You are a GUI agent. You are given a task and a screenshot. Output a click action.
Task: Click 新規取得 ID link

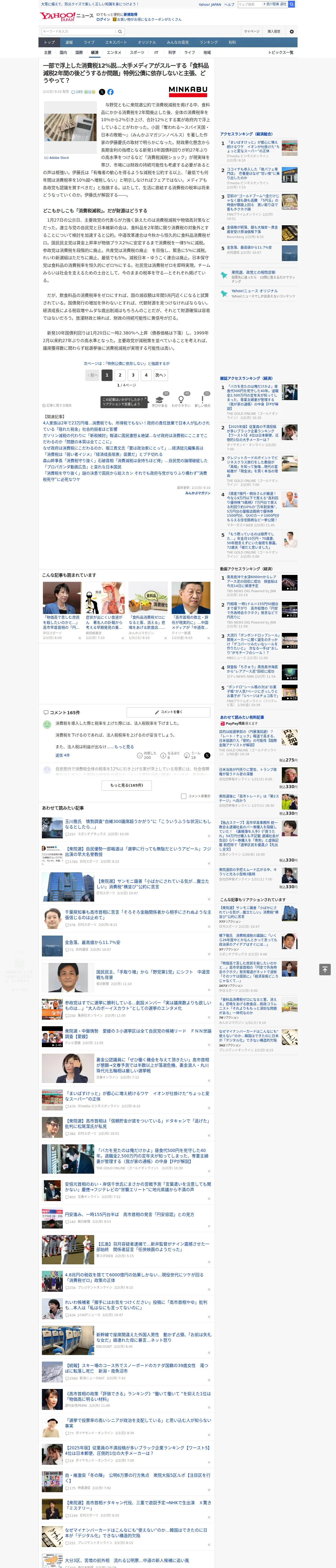coord(131,14)
